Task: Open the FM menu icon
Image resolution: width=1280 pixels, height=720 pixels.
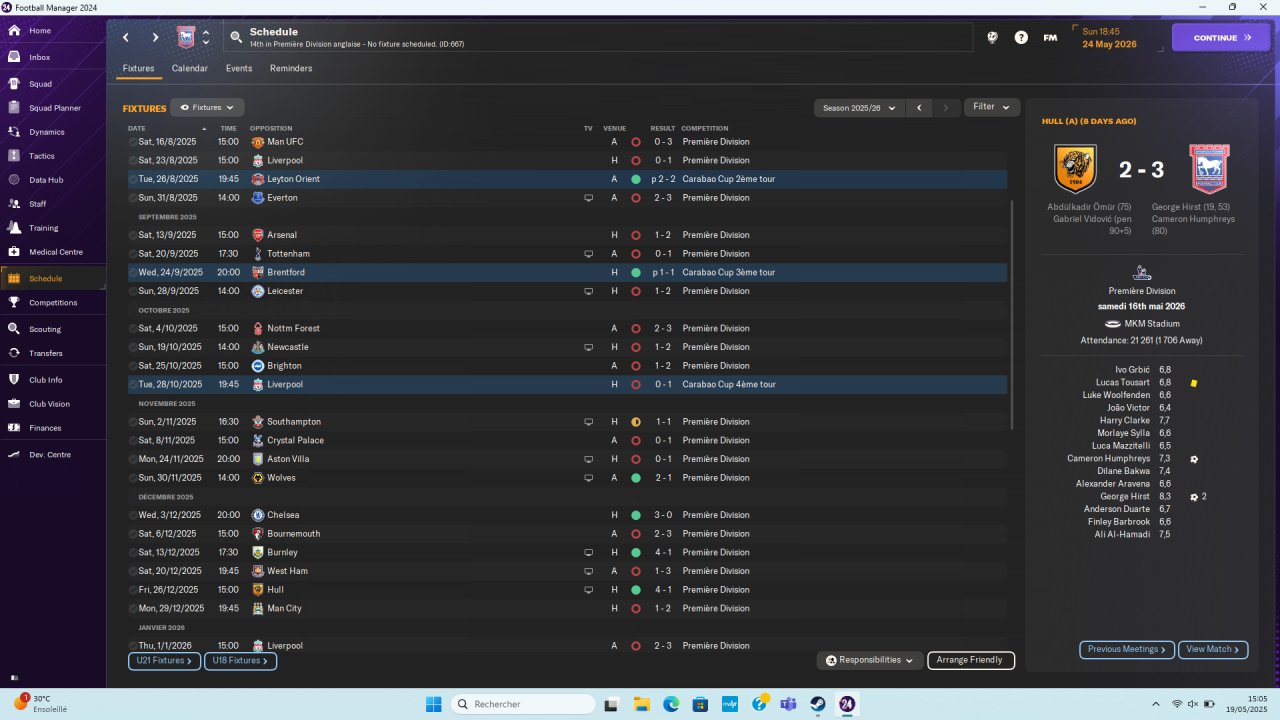Action: pyautogui.click(x=1050, y=38)
